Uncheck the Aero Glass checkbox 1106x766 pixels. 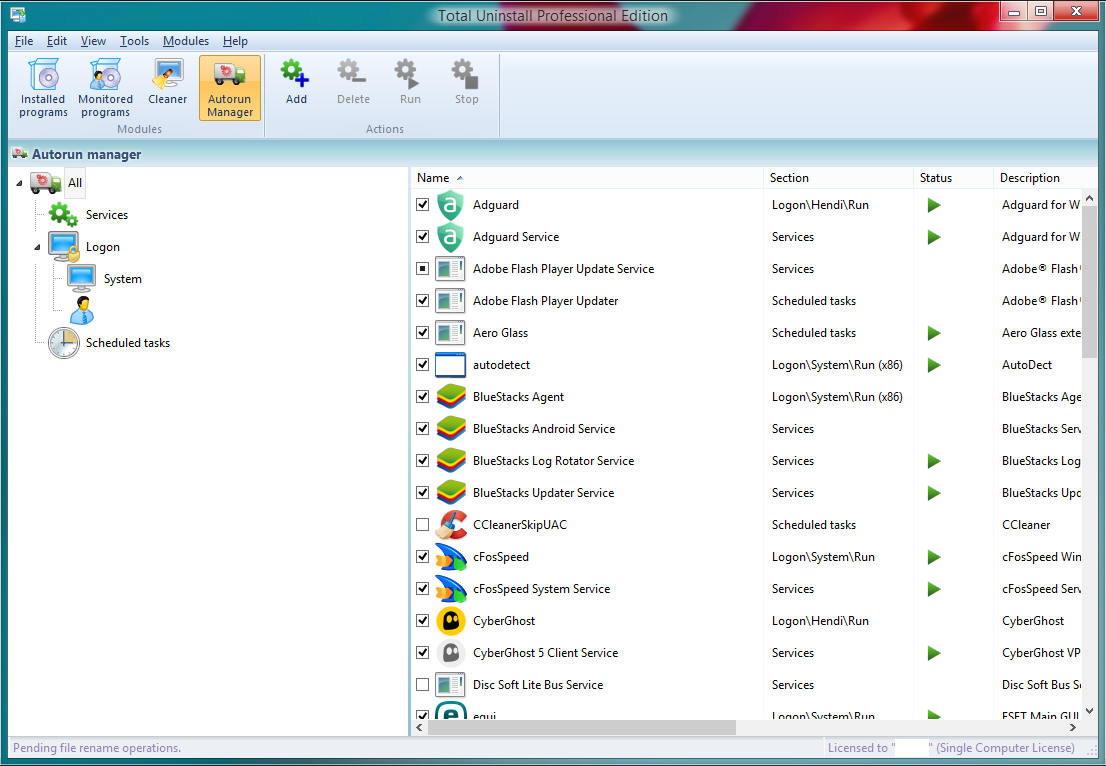423,332
